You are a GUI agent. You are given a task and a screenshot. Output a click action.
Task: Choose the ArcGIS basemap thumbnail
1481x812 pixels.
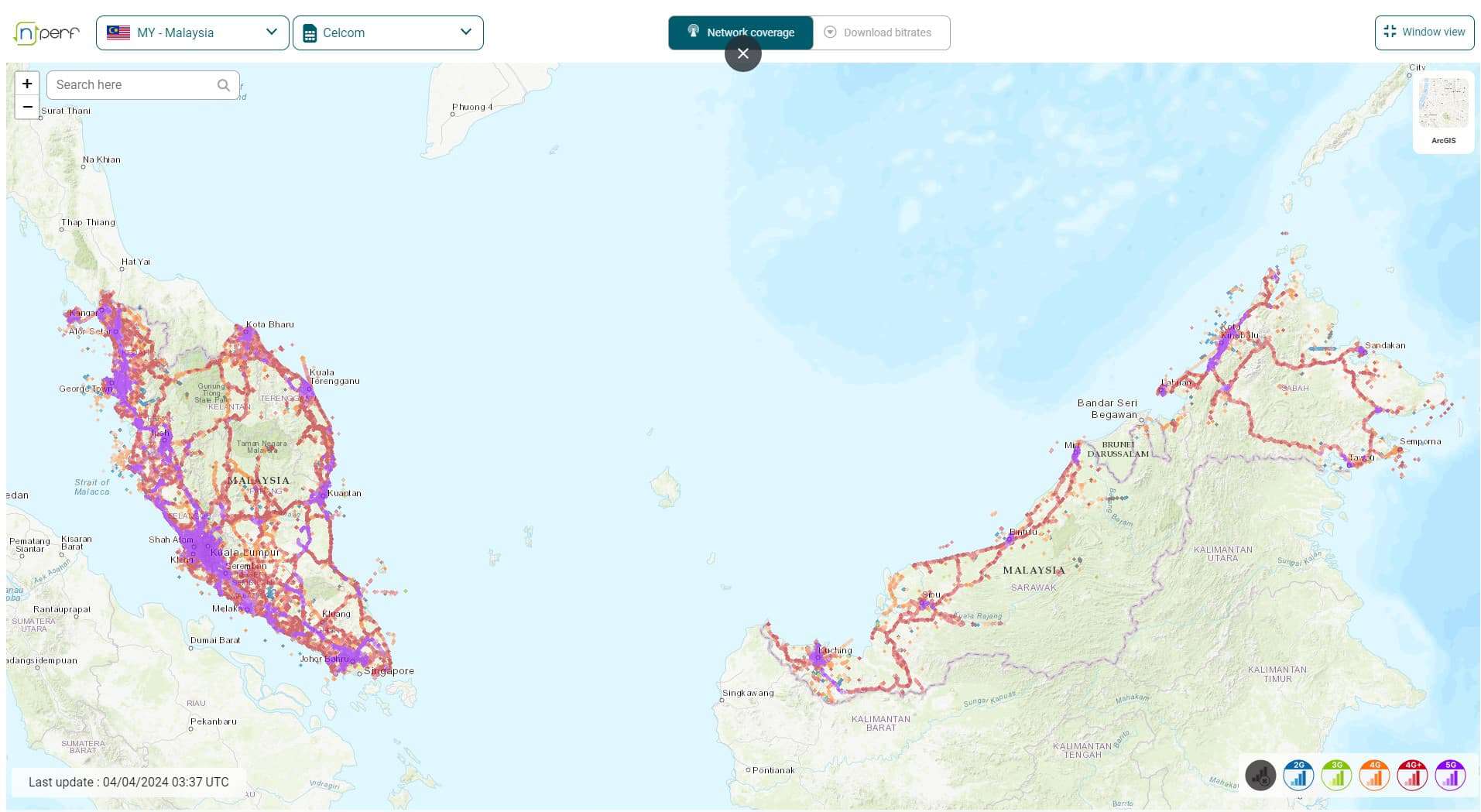(1443, 101)
